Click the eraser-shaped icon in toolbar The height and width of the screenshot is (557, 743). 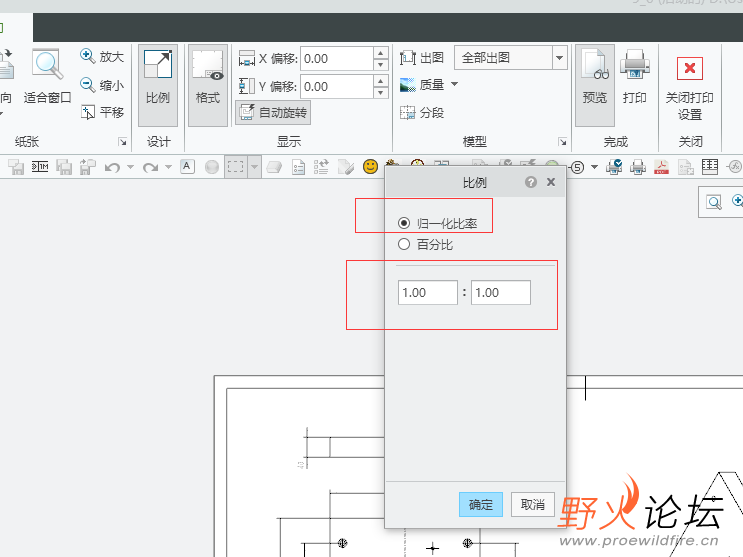coord(274,167)
